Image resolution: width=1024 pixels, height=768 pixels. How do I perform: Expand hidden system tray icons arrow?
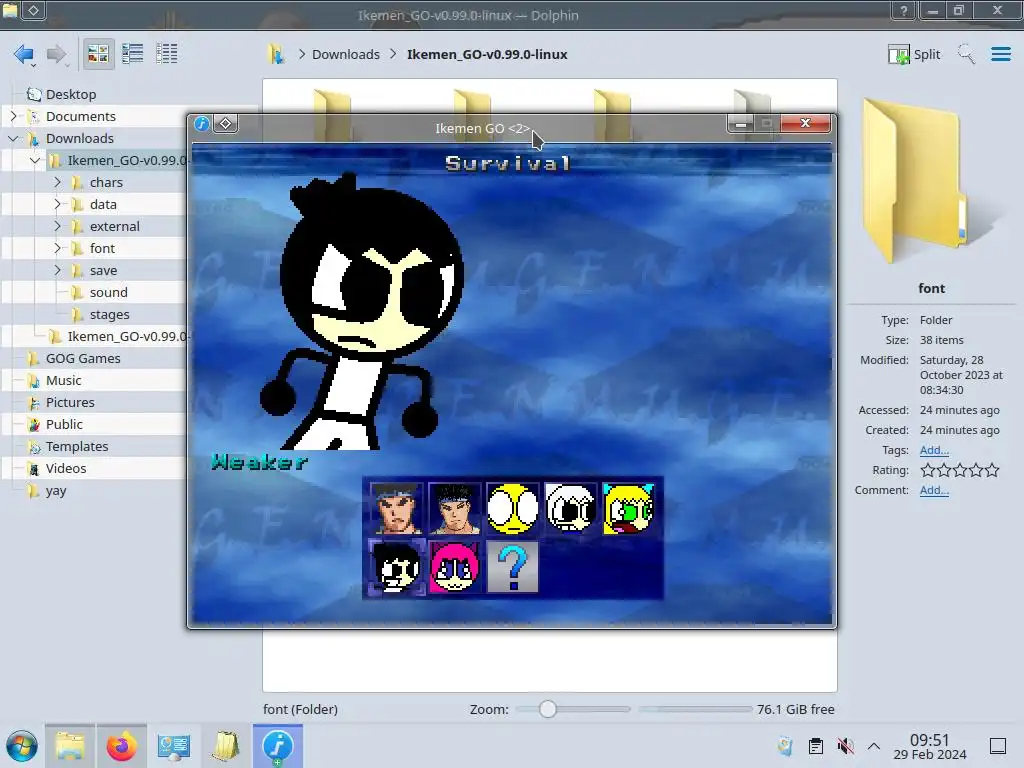[x=874, y=746]
